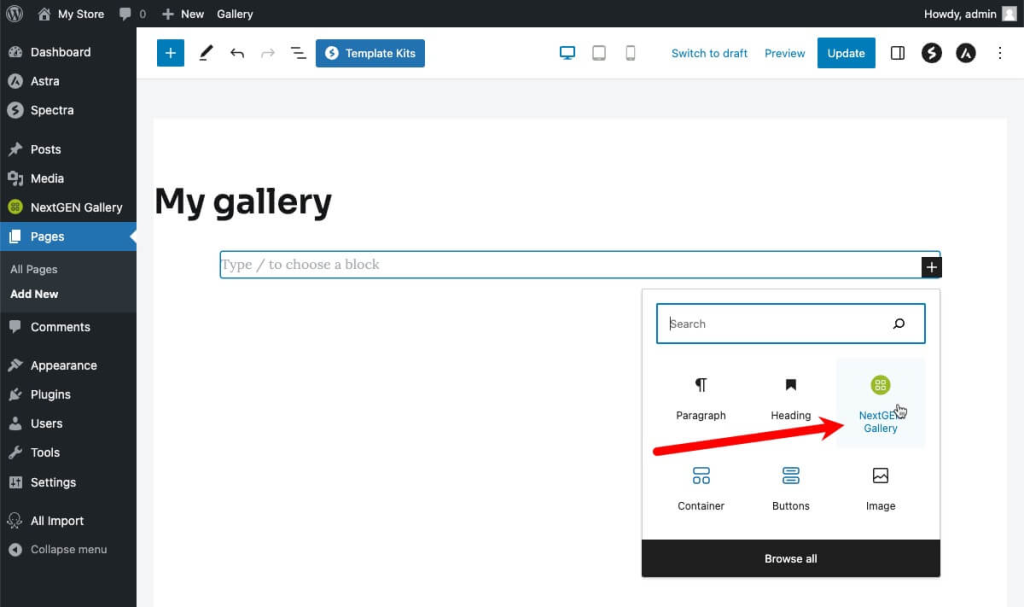Screen dimensions: 1024x607
Task: Insert a Container block
Action: click(x=701, y=489)
